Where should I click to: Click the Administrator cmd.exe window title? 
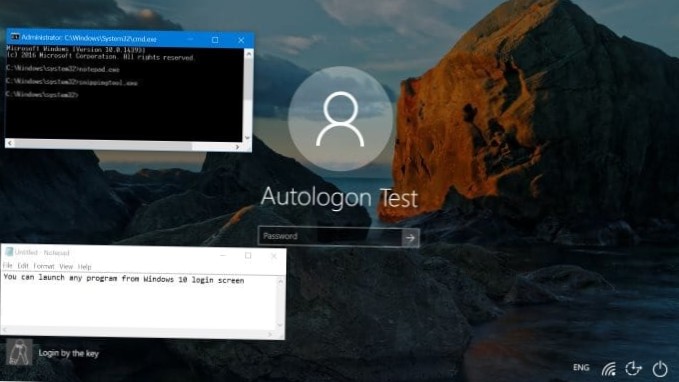coord(89,38)
